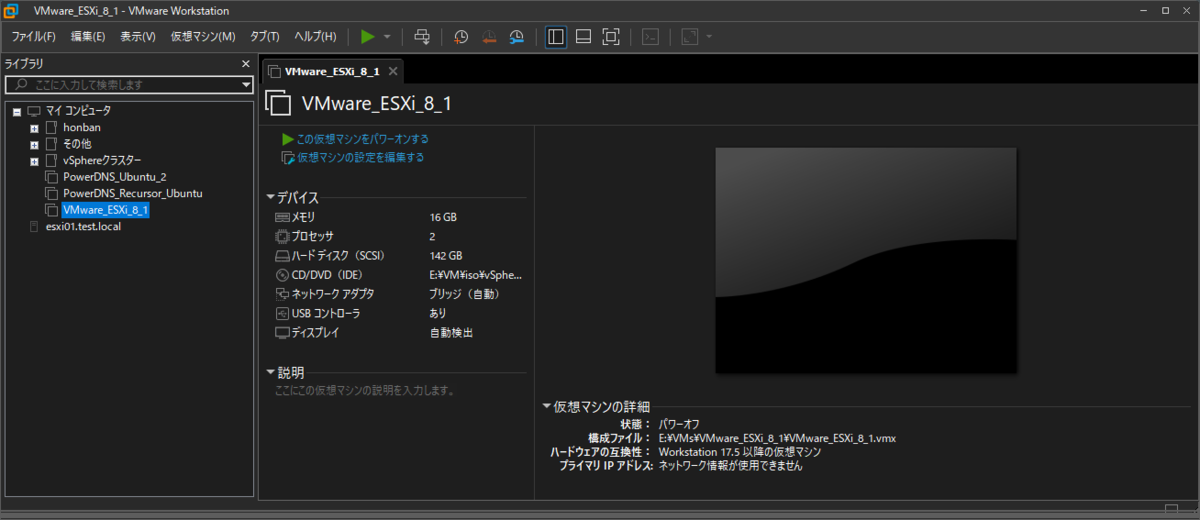
Task: Click the USB controller icon
Action: pos(282,313)
